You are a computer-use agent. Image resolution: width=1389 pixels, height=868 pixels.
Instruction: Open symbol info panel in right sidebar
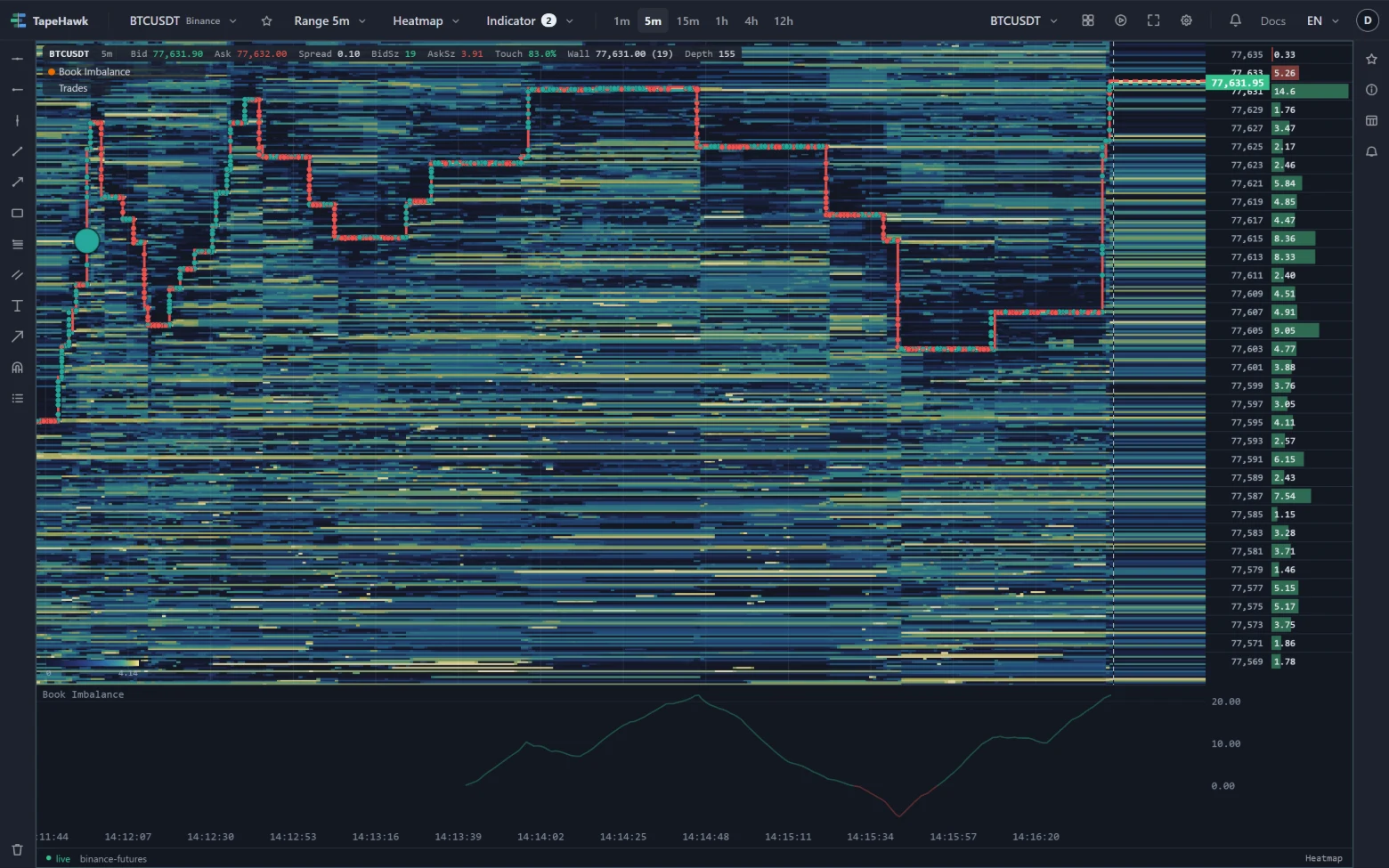click(1371, 90)
